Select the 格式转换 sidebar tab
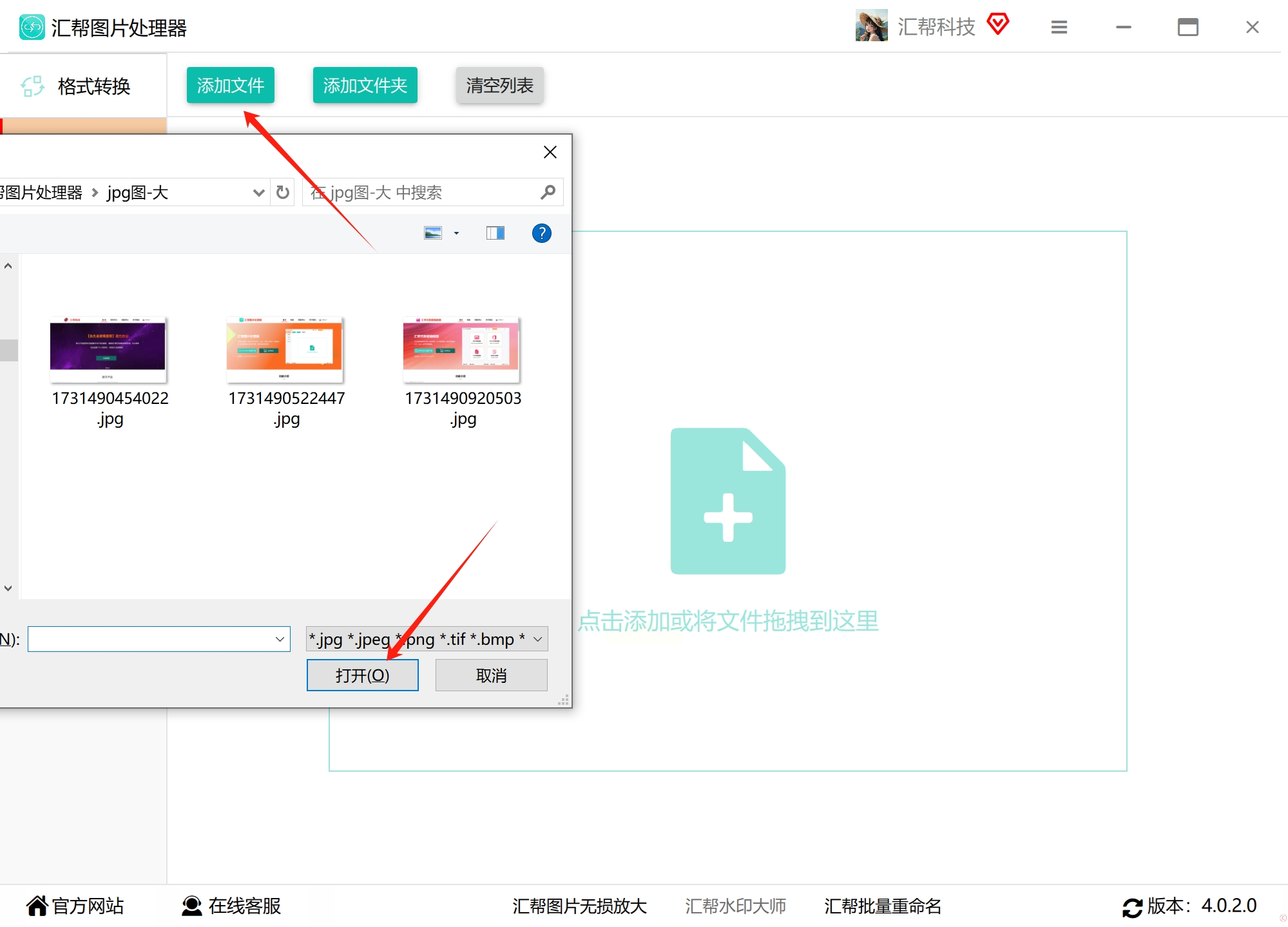 [x=82, y=86]
